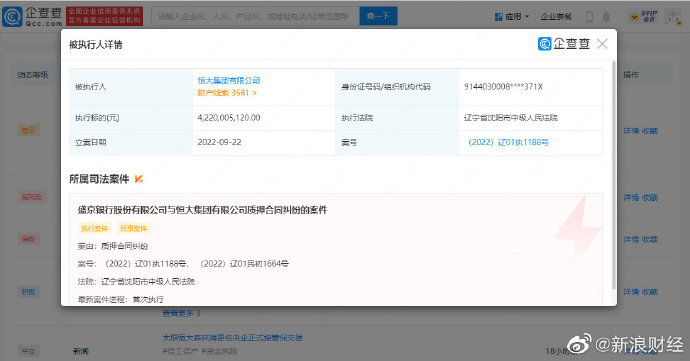Click the Qcc.com logo icon in header

click(x=12, y=17)
